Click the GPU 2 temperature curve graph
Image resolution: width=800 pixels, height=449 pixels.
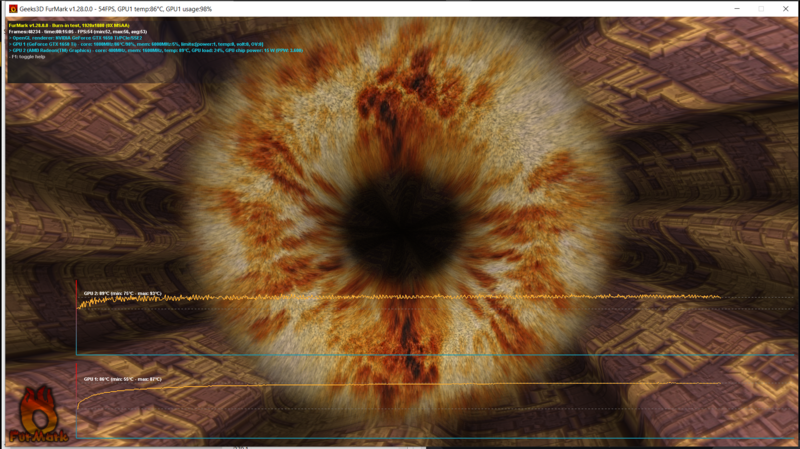pos(398,298)
